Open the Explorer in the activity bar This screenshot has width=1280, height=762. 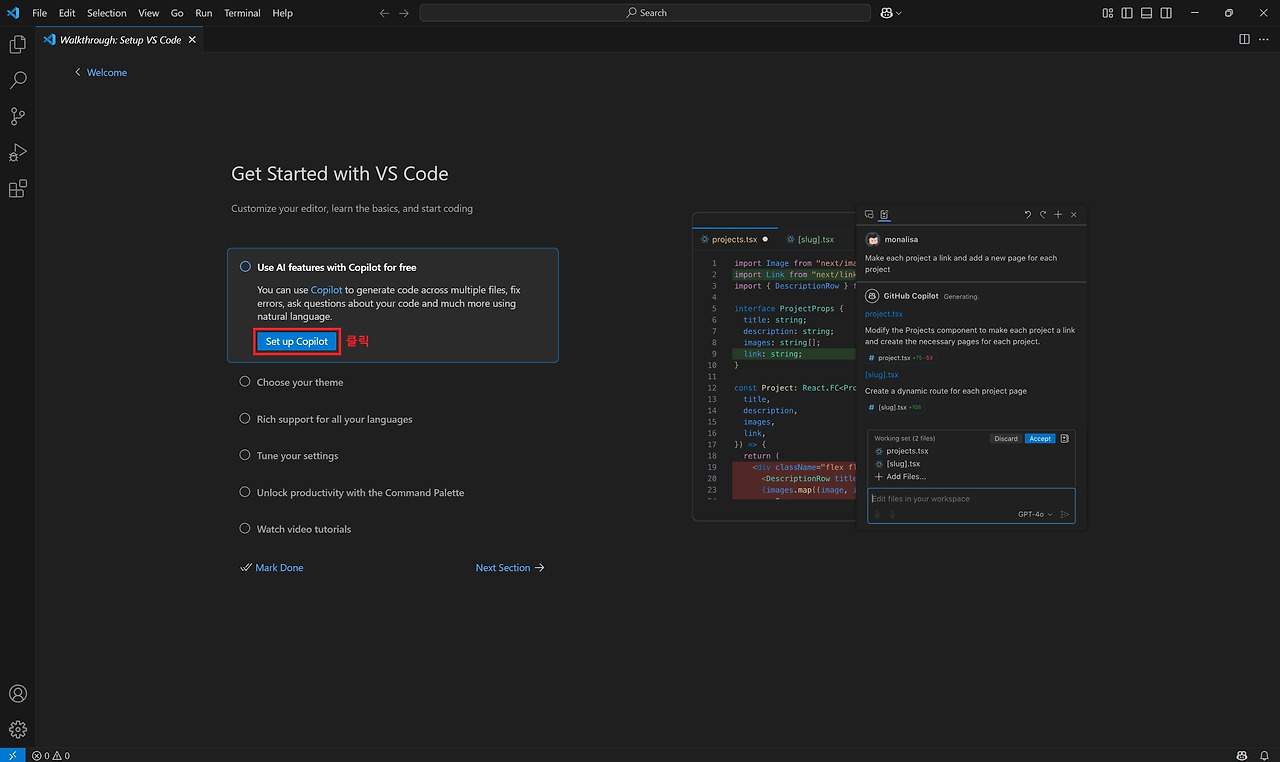tap(17, 44)
